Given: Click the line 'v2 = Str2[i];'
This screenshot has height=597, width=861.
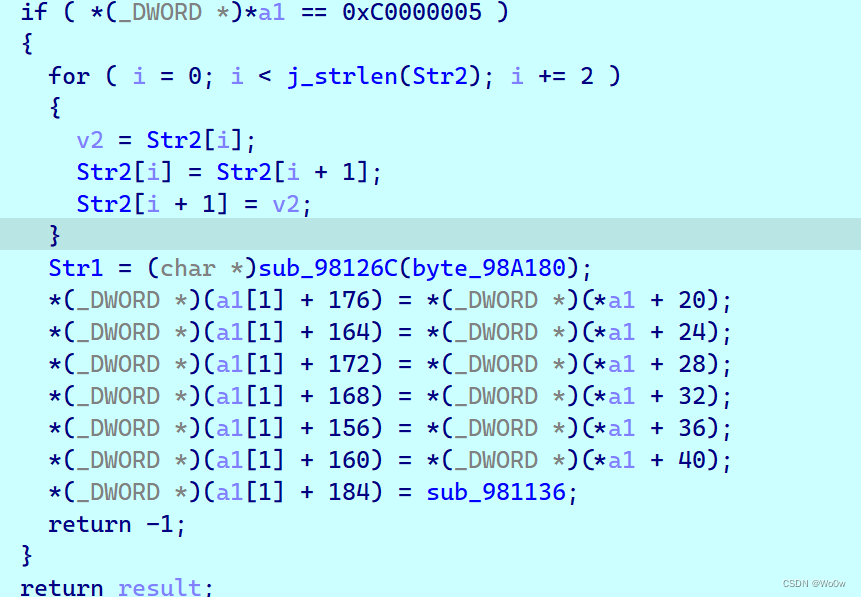Looking at the screenshot, I should point(166,140).
